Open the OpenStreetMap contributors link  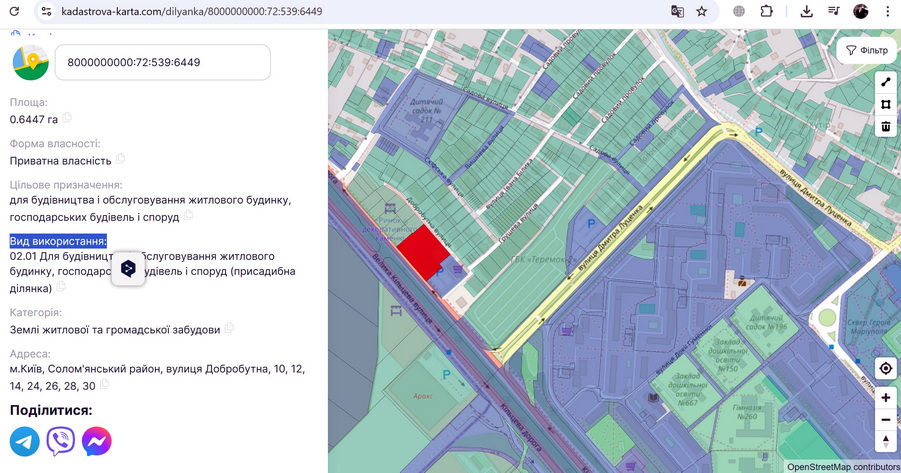843,466
